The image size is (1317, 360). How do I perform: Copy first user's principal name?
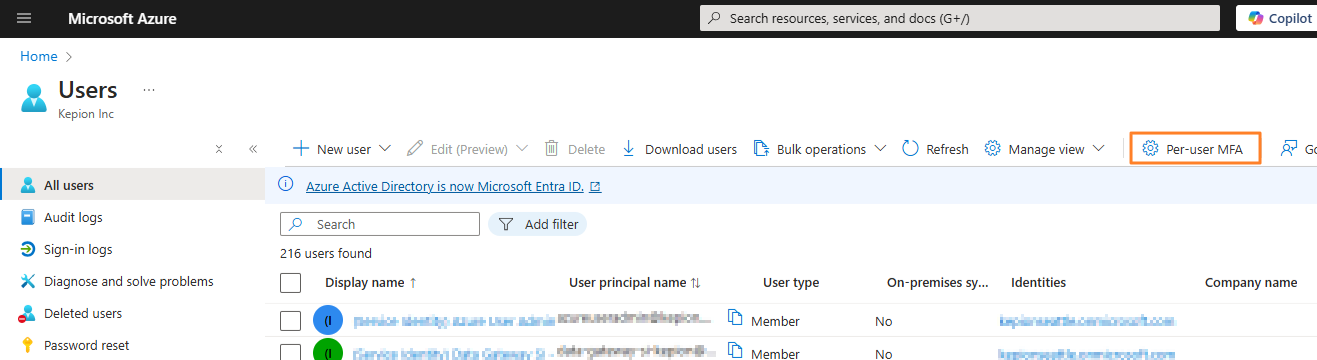(x=736, y=318)
